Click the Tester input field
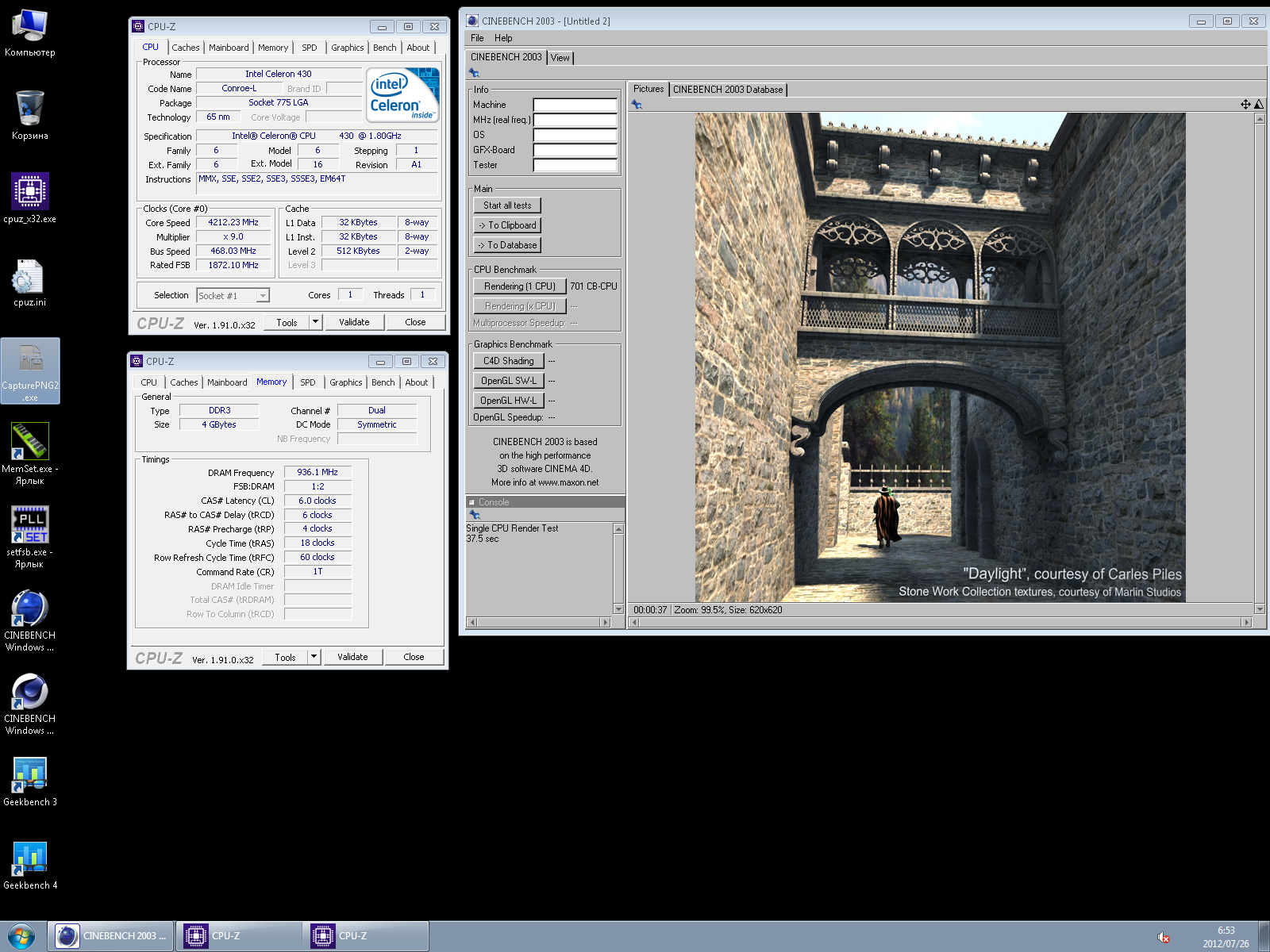1270x952 pixels. (575, 165)
